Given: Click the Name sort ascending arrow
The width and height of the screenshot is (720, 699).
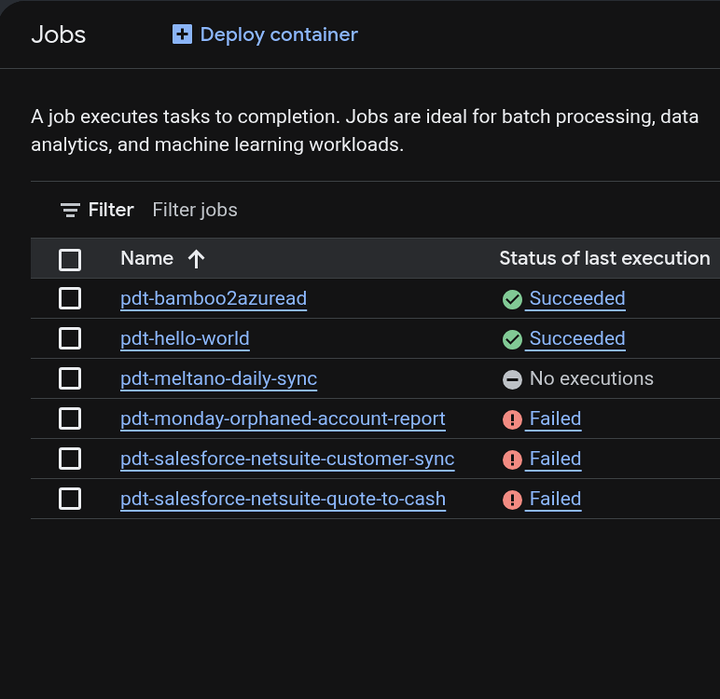Looking at the screenshot, I should coord(196,259).
